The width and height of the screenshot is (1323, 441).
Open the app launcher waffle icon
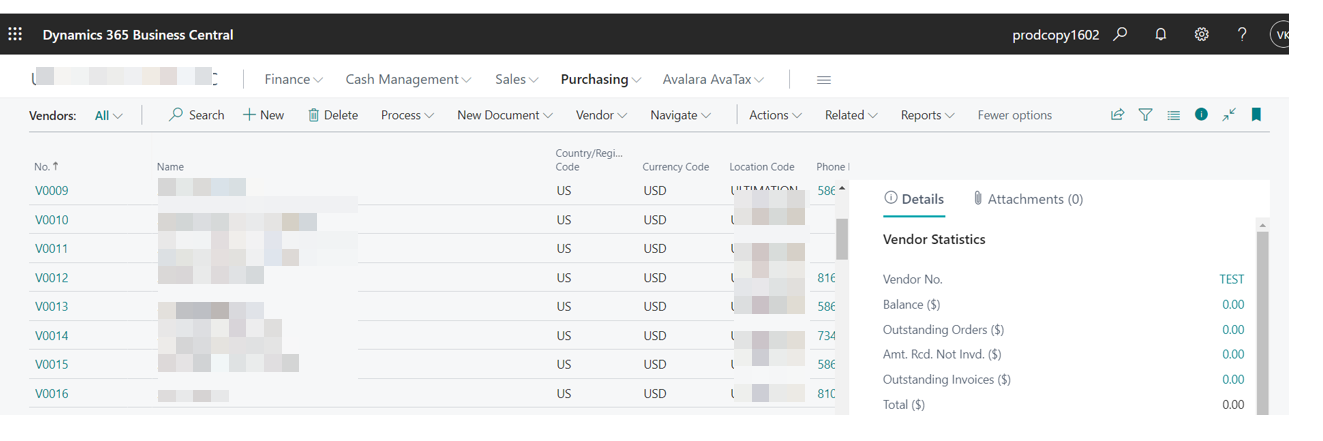tap(15, 34)
